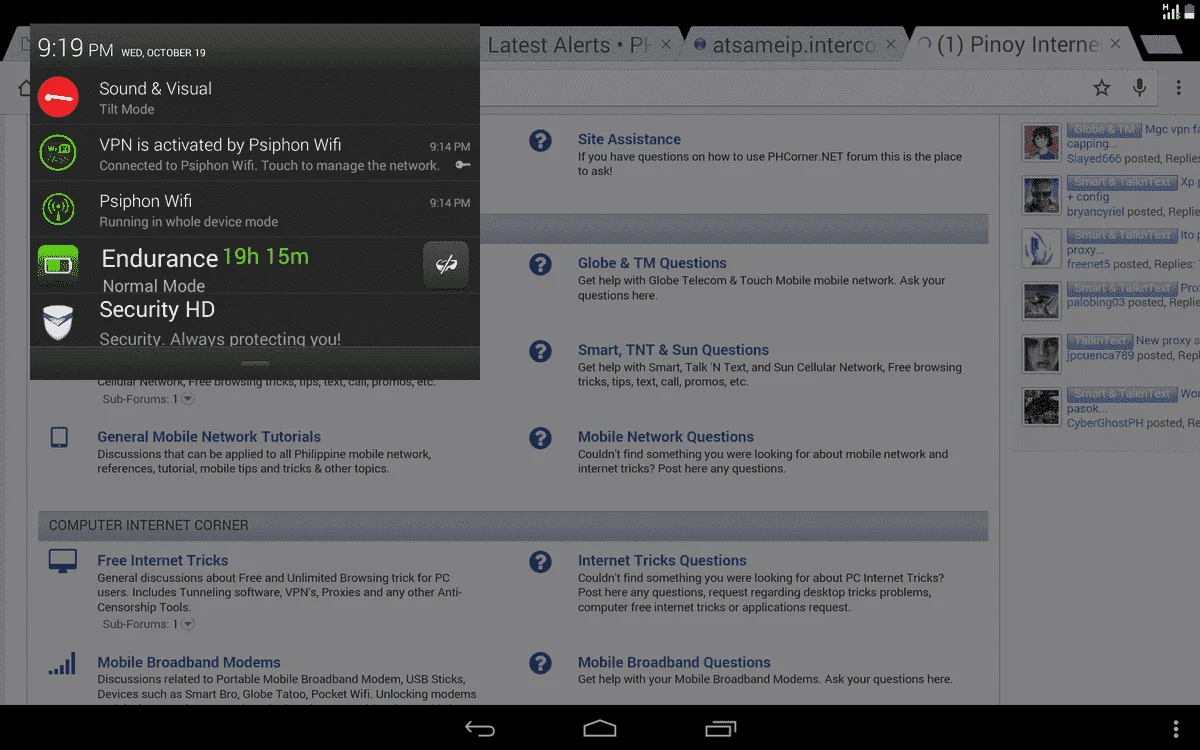This screenshot has height=750, width=1200.
Task: Click the Internet Tricks Questions icon
Action: coord(540,562)
